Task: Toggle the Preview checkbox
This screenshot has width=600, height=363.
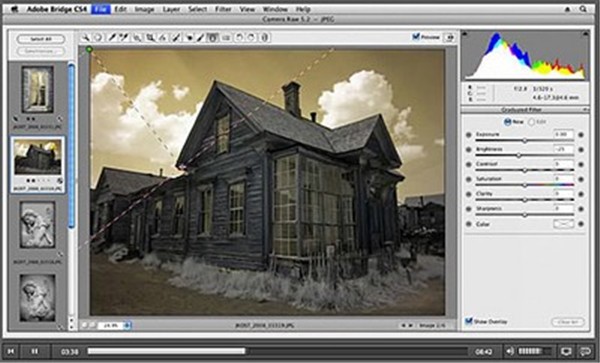Action: tap(416, 37)
